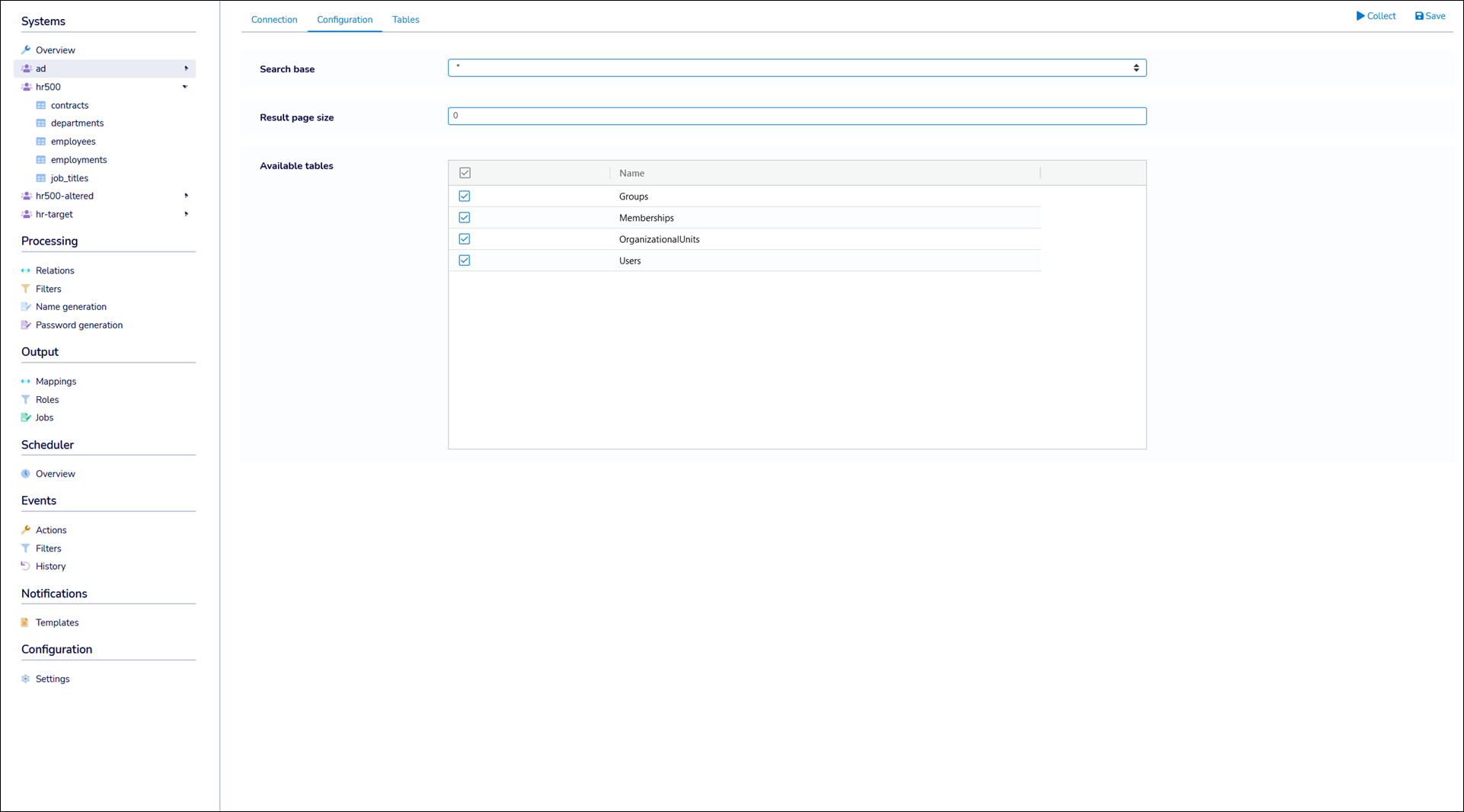
Task: Click the funnel icon beside Roles
Action: (x=26, y=399)
